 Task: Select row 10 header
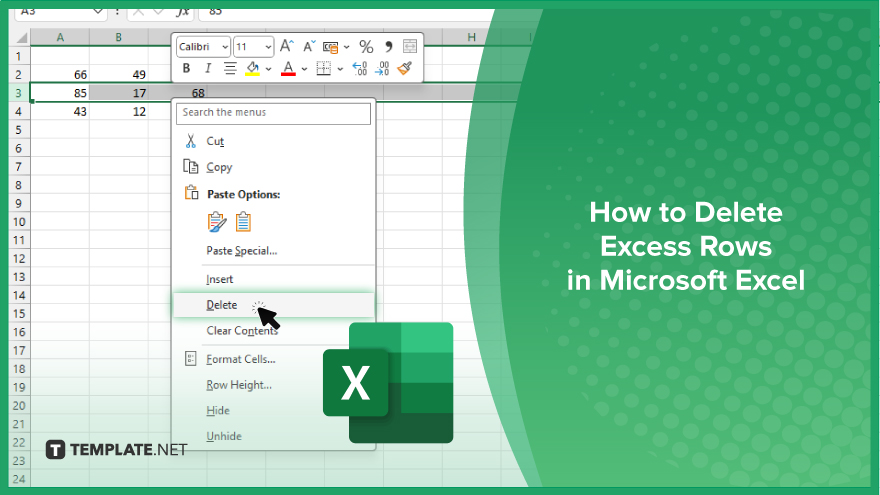point(19,222)
